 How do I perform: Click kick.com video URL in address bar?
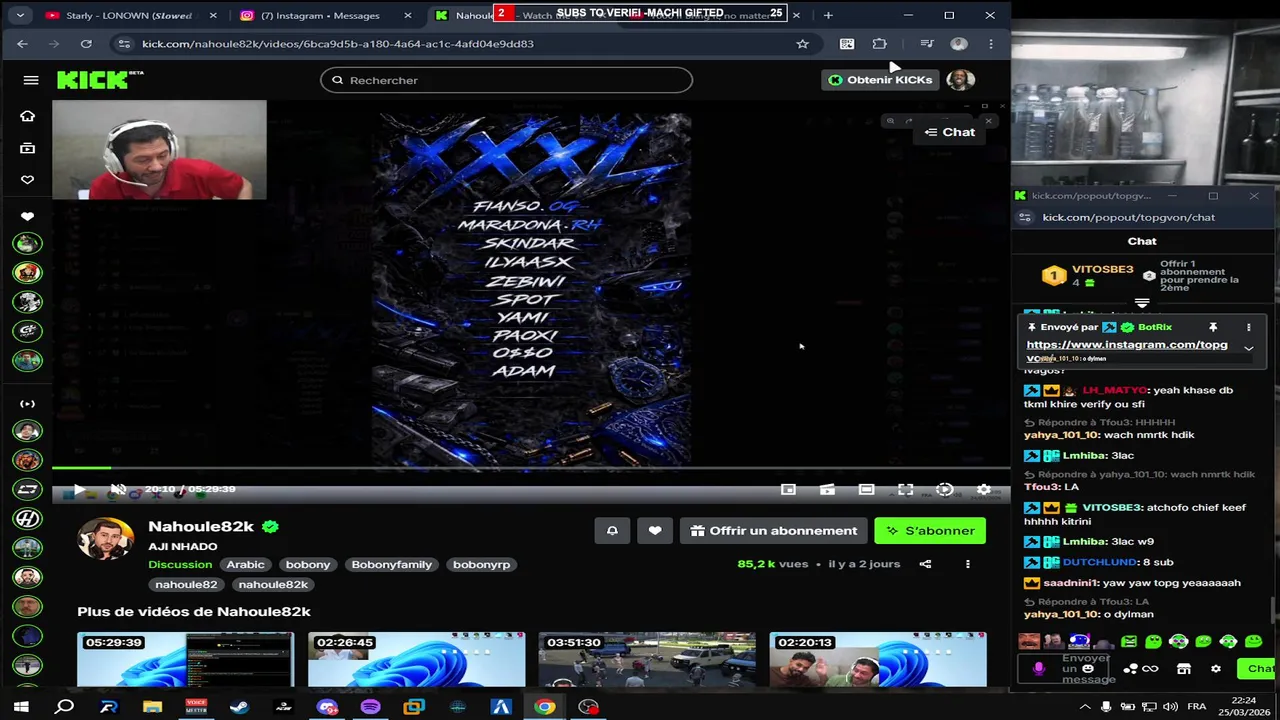(338, 44)
